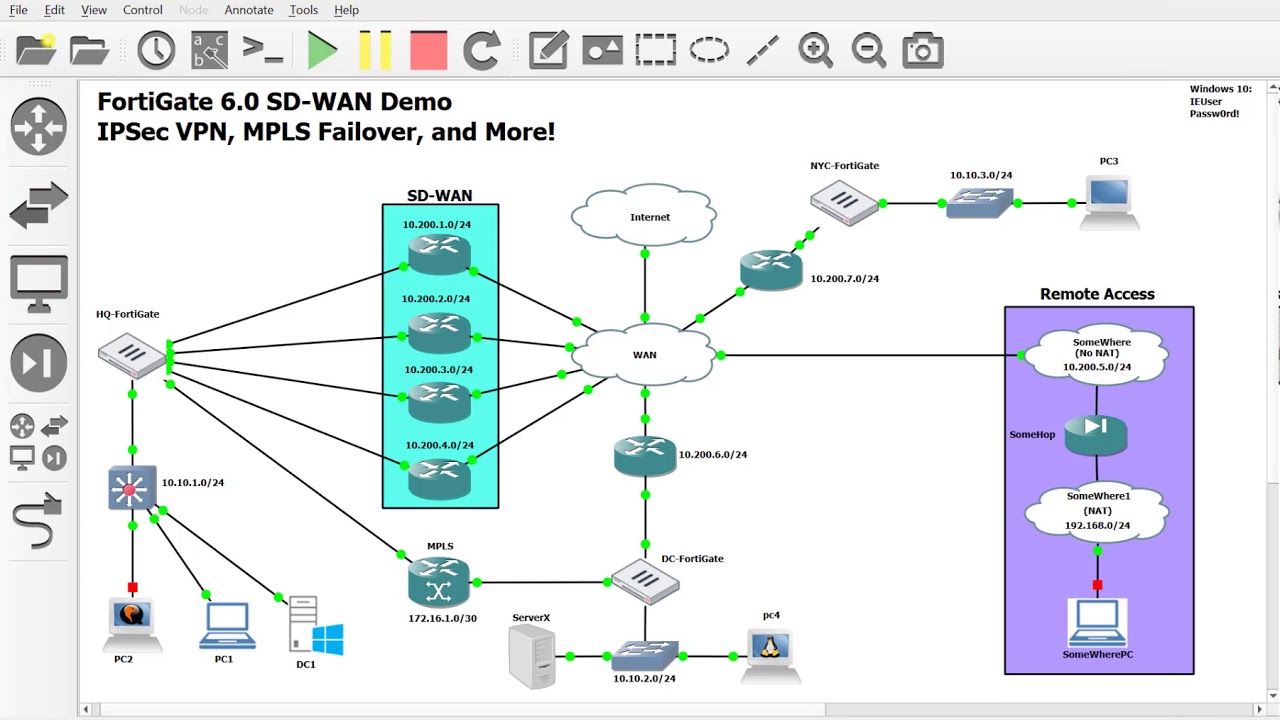Click the Zoom in magnifier
Viewport: 1280px width, 720px height.
[815, 50]
